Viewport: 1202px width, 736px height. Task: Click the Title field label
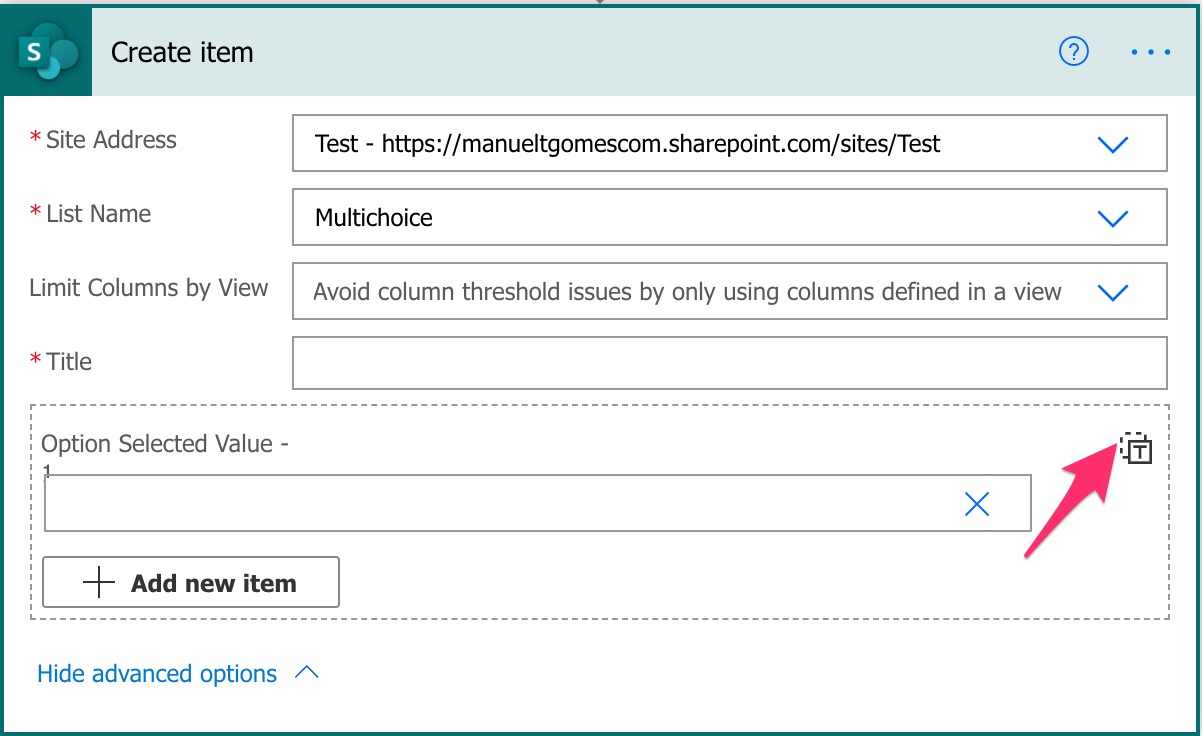click(69, 362)
